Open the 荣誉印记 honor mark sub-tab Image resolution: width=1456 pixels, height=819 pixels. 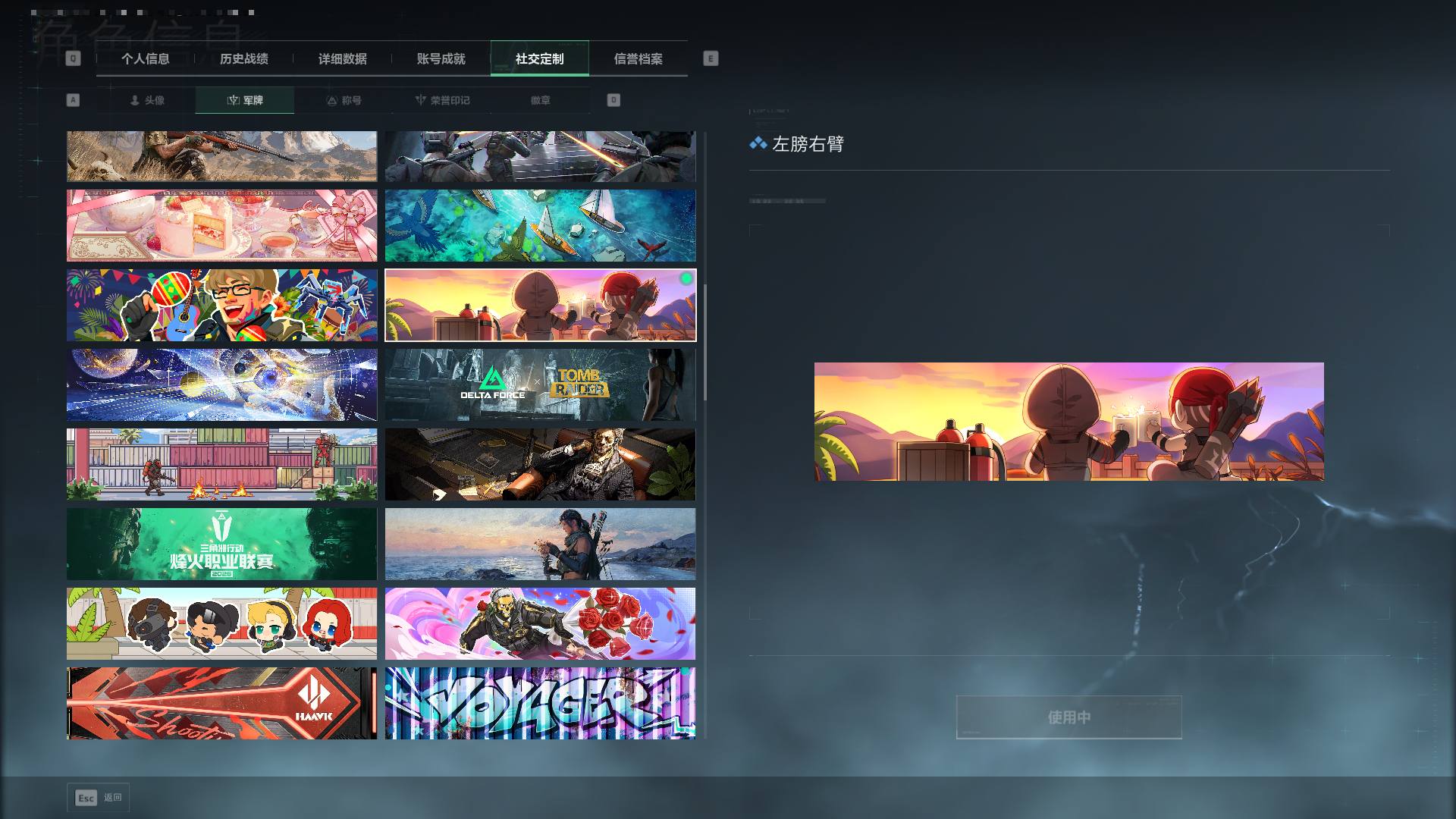click(442, 100)
